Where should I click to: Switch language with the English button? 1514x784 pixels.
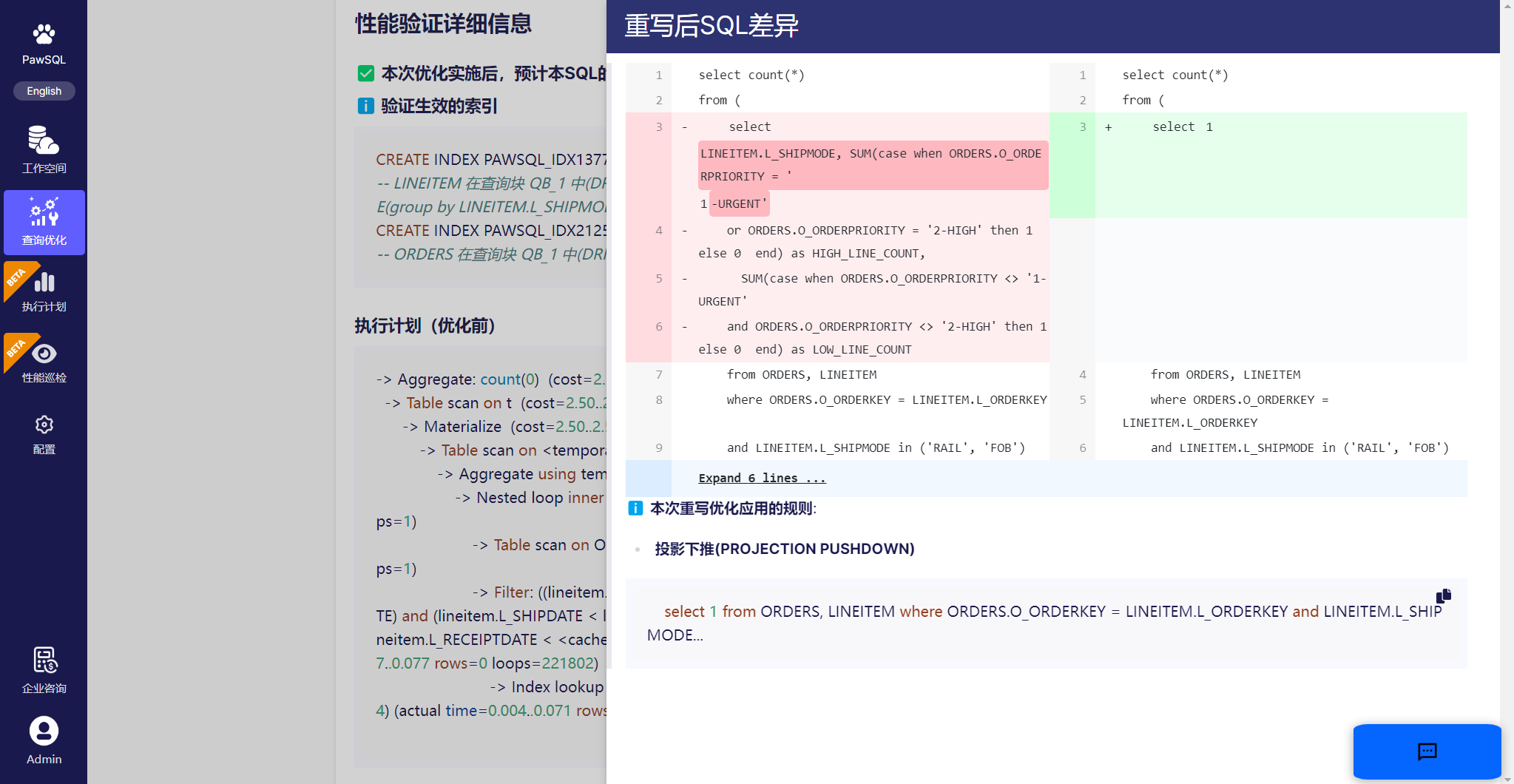(44, 91)
